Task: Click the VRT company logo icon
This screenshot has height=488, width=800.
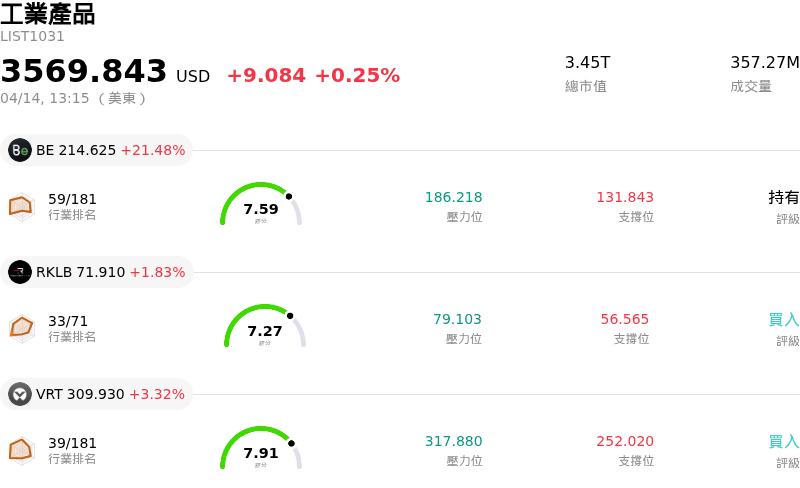Action: pos(20,394)
